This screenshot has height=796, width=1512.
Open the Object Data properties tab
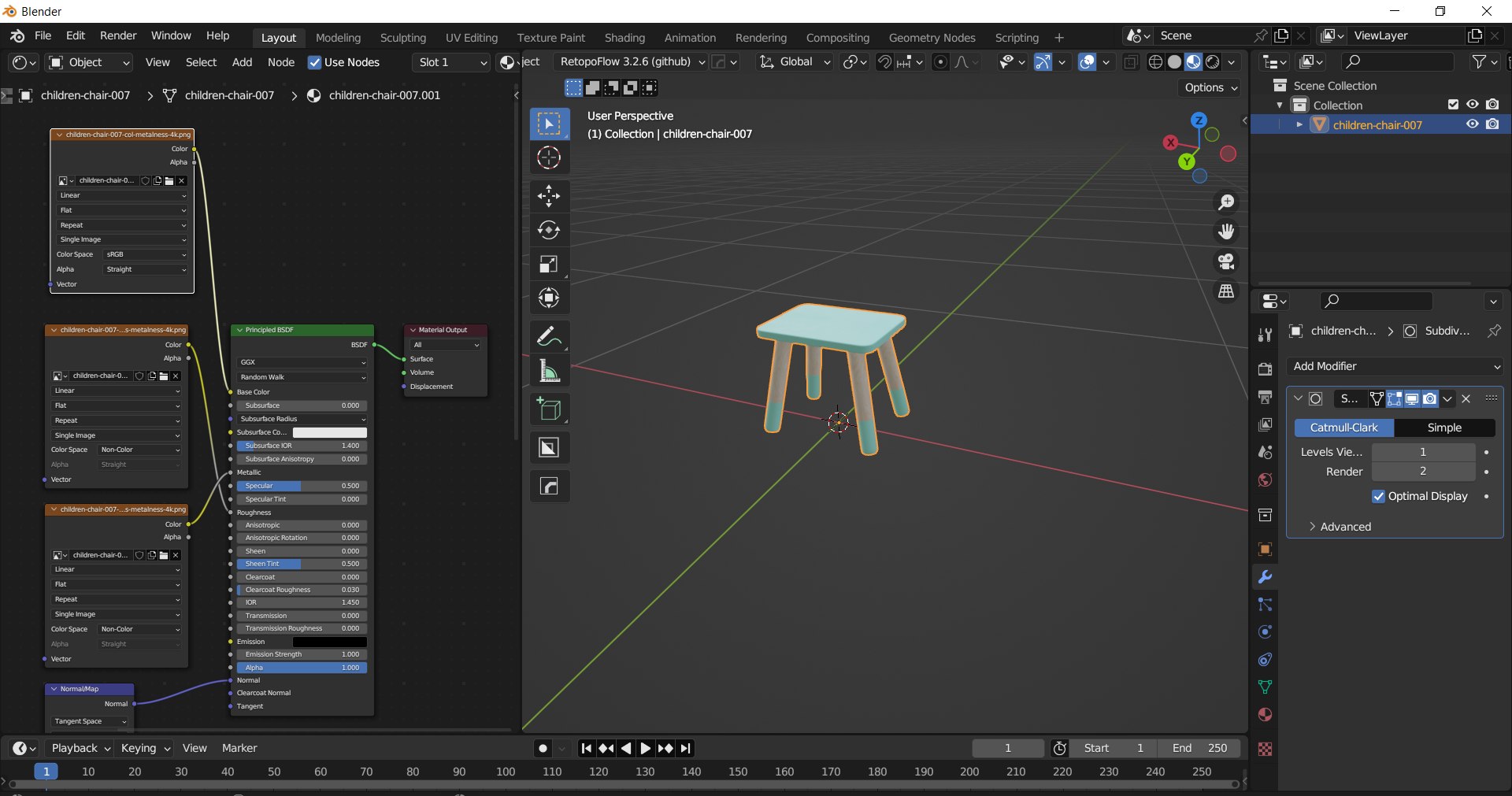[x=1265, y=687]
